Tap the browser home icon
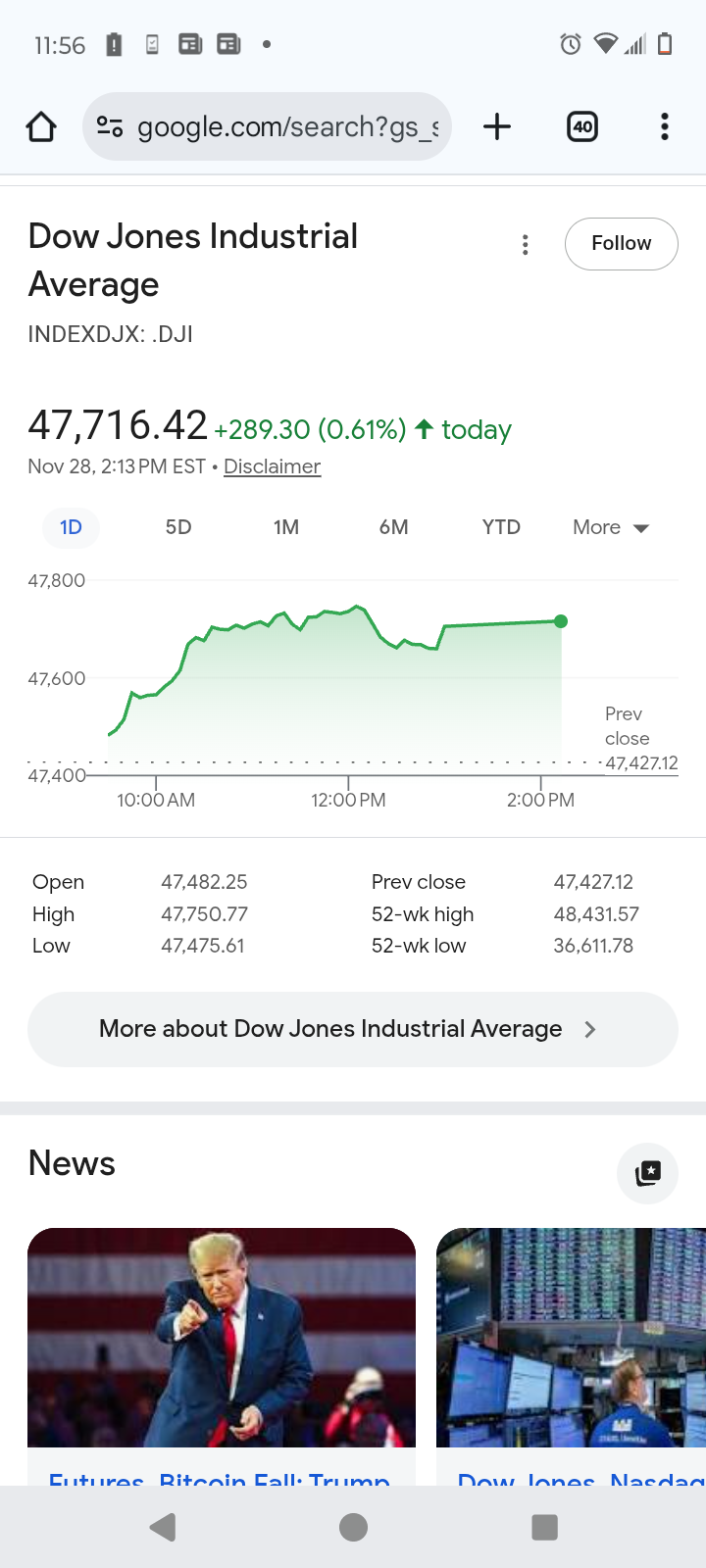Viewport: 706px width, 1568px height. [41, 126]
